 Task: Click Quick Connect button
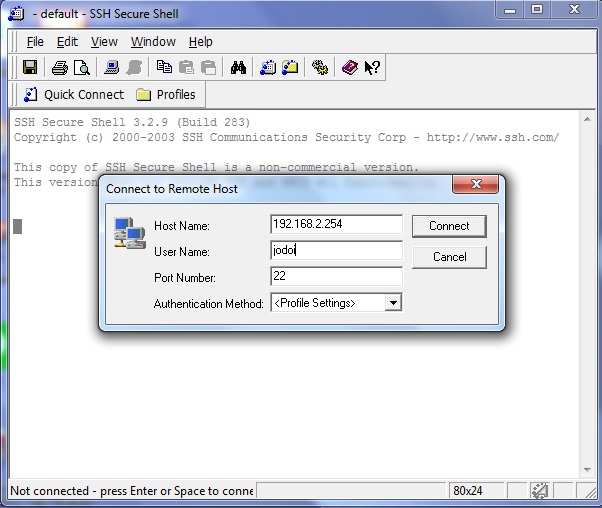tap(74, 94)
